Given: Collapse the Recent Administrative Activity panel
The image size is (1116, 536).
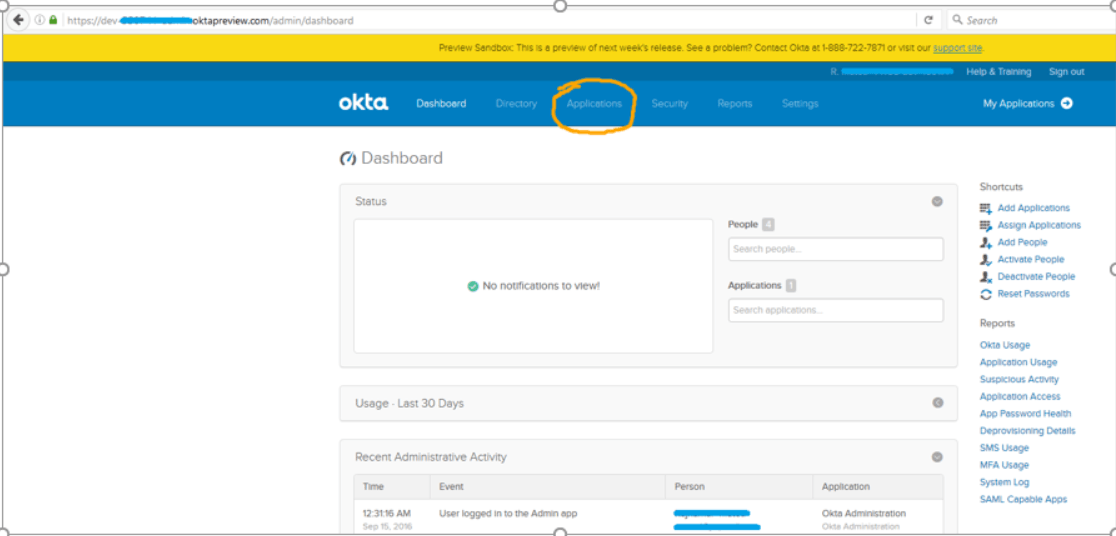Looking at the screenshot, I should [x=937, y=457].
